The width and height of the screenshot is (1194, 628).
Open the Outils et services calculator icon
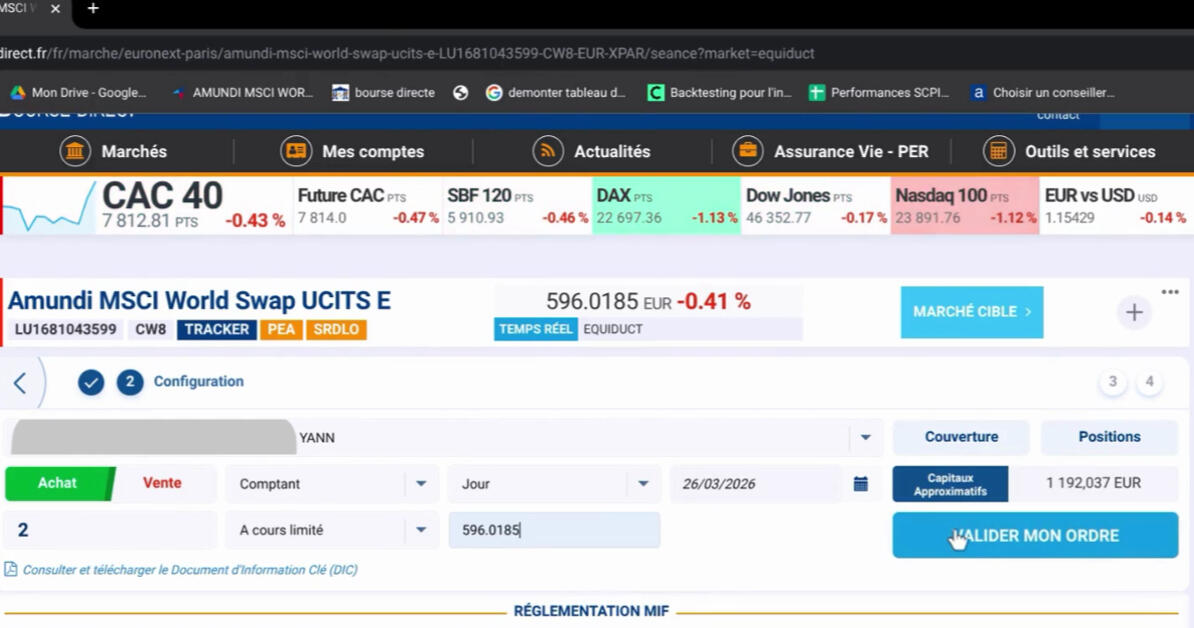coord(998,151)
